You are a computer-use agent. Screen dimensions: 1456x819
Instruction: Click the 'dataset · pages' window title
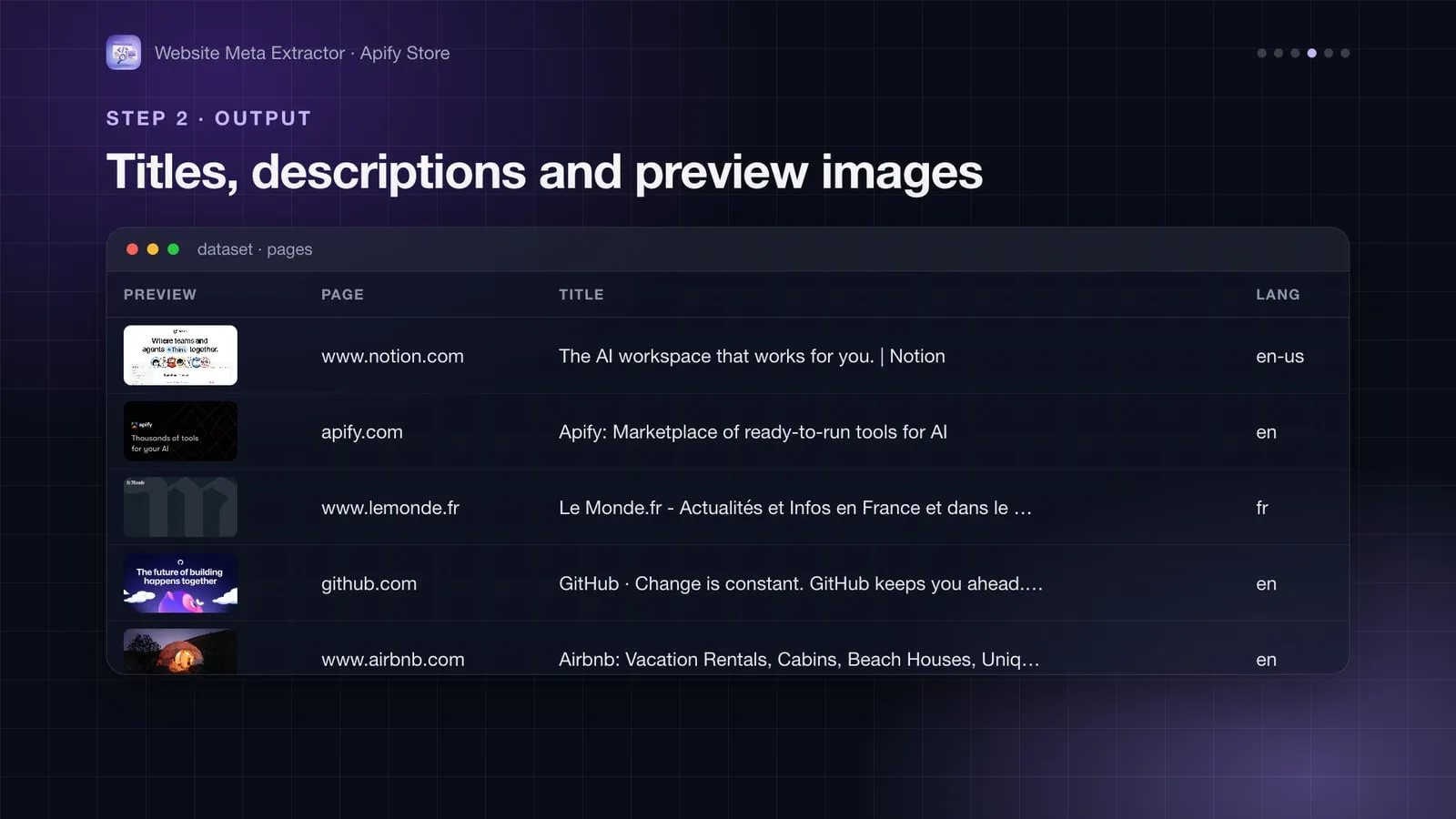click(x=255, y=249)
